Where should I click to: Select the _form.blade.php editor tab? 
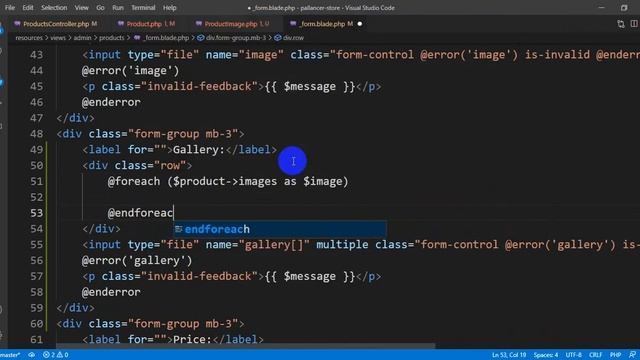pyautogui.click(x=322, y=24)
